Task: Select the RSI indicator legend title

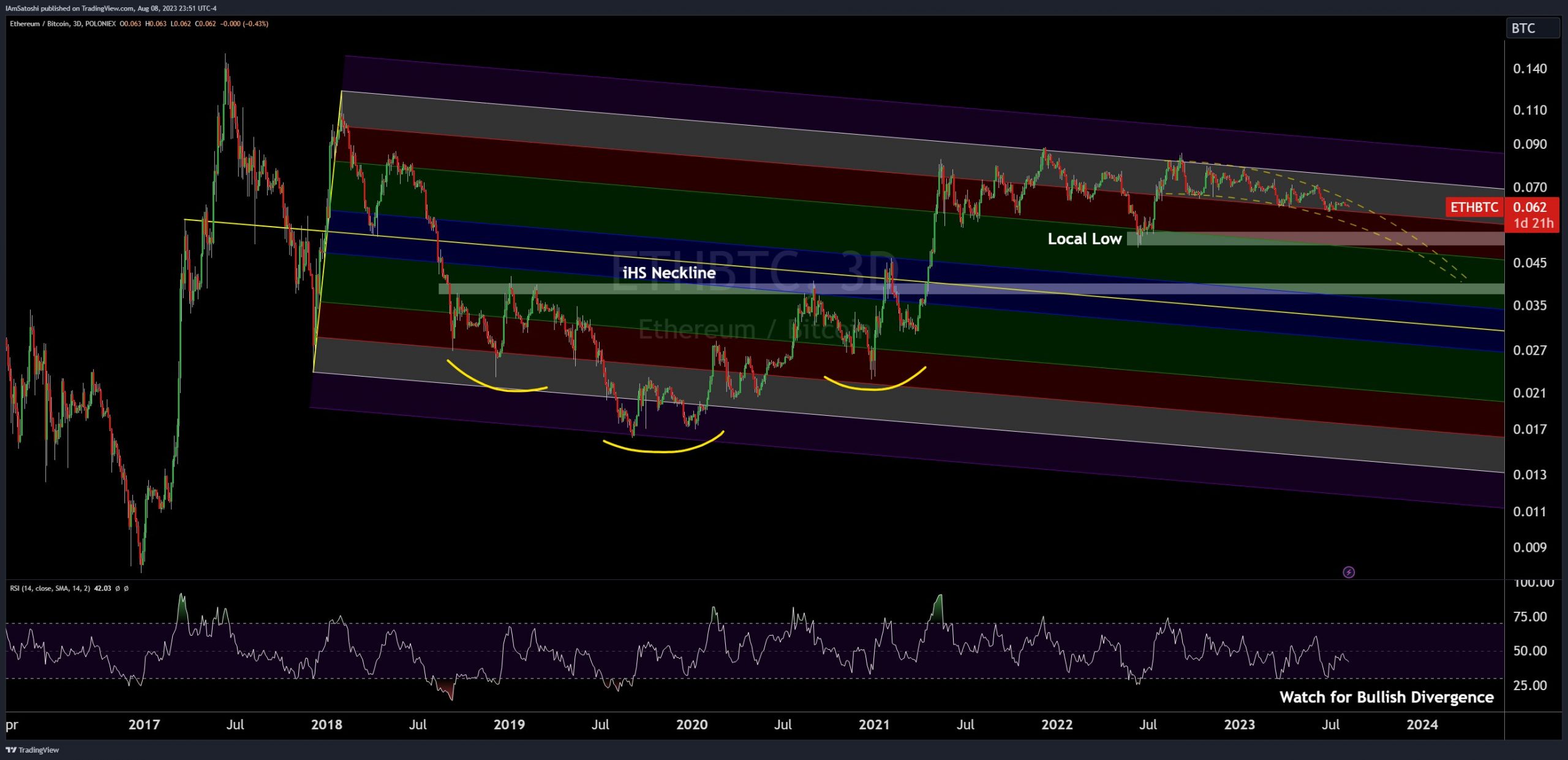Action: [x=50, y=588]
